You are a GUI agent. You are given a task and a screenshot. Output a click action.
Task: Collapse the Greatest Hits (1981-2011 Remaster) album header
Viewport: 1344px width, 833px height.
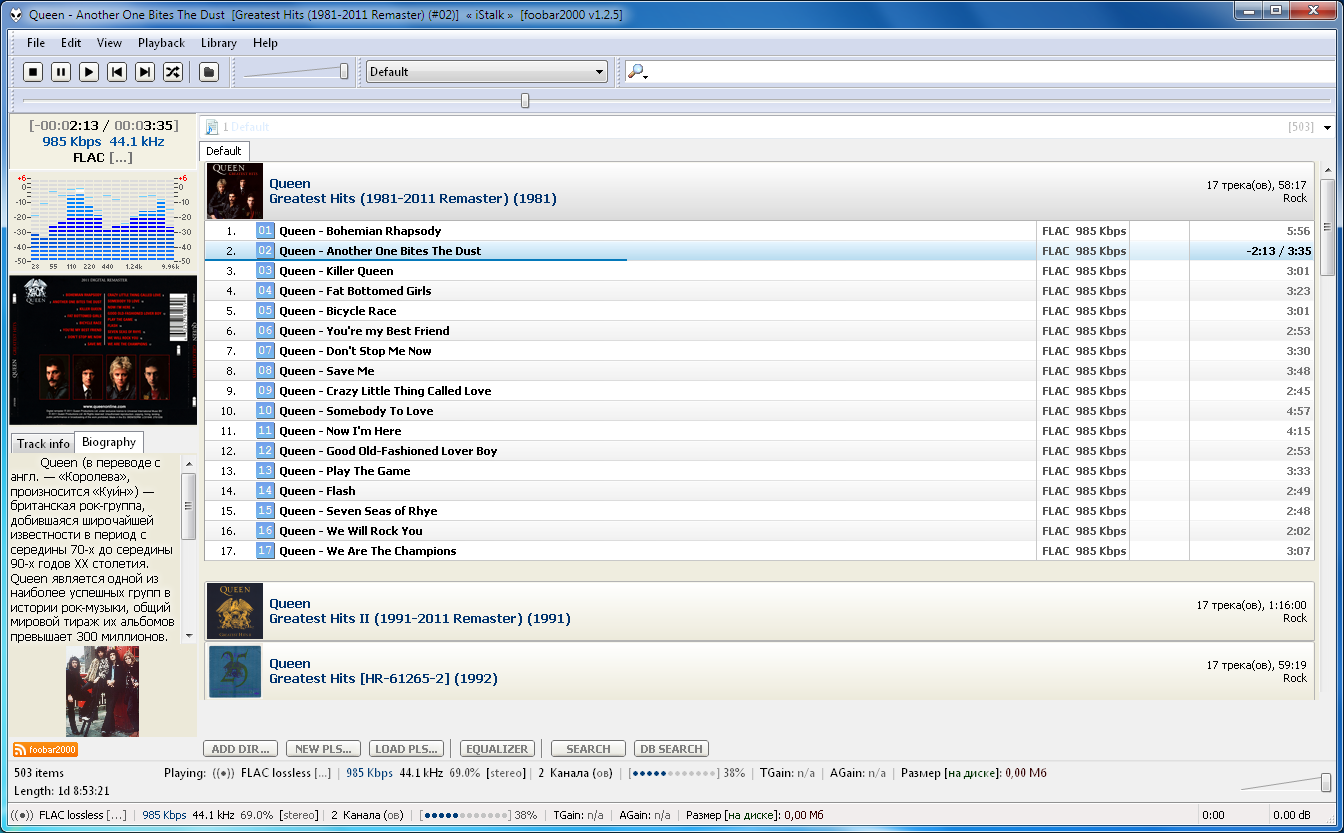coord(759,191)
